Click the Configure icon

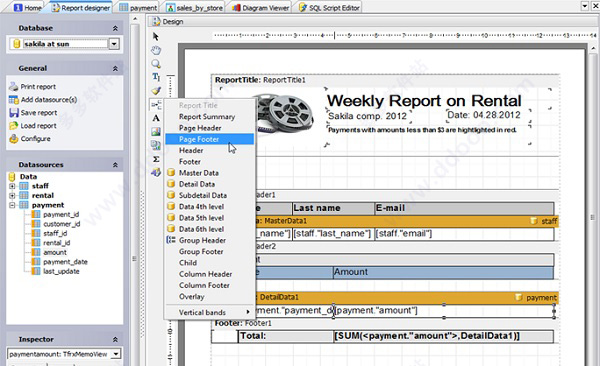[14, 139]
